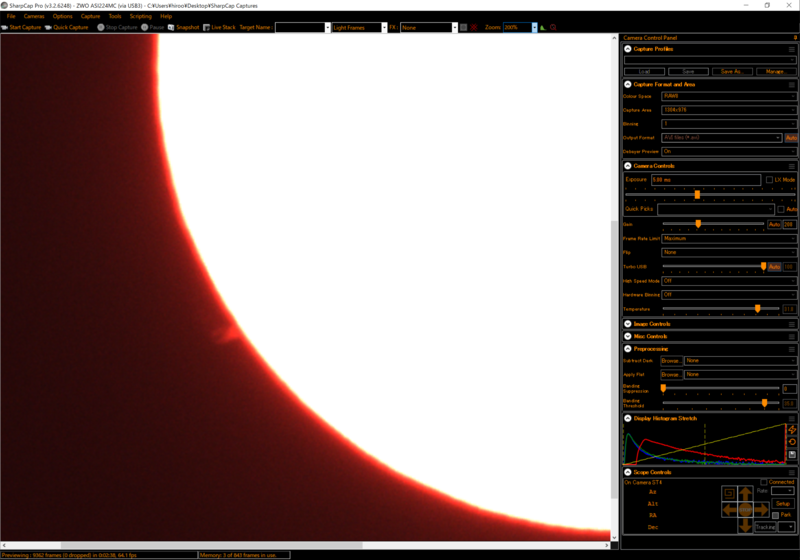Open the Zoom 200% dropdown
The image size is (800, 560).
tap(534, 28)
